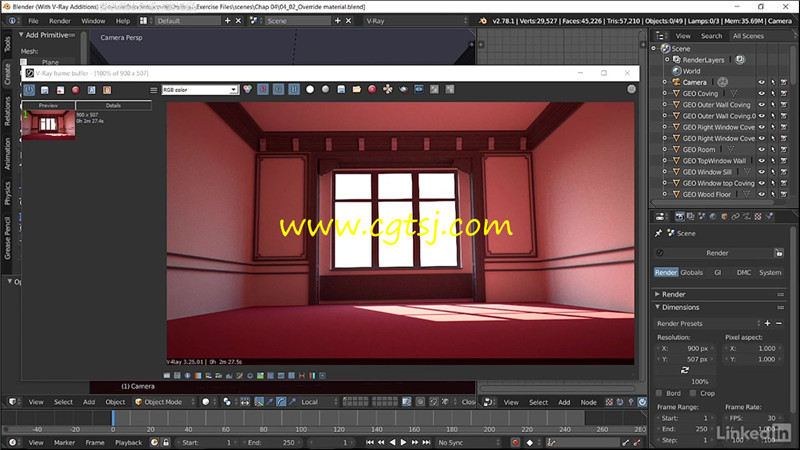Image resolution: width=800 pixels, height=450 pixels.
Task: Select the rendered room history thumbnail
Action: (x=49, y=125)
